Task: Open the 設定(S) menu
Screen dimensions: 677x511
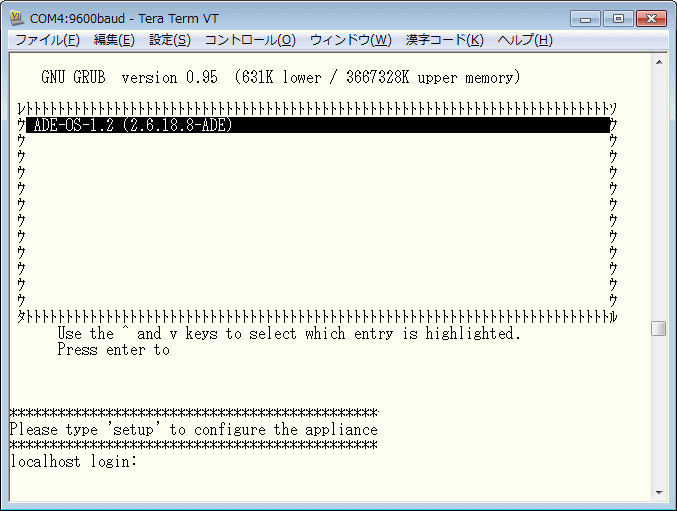Action: [x=169, y=40]
